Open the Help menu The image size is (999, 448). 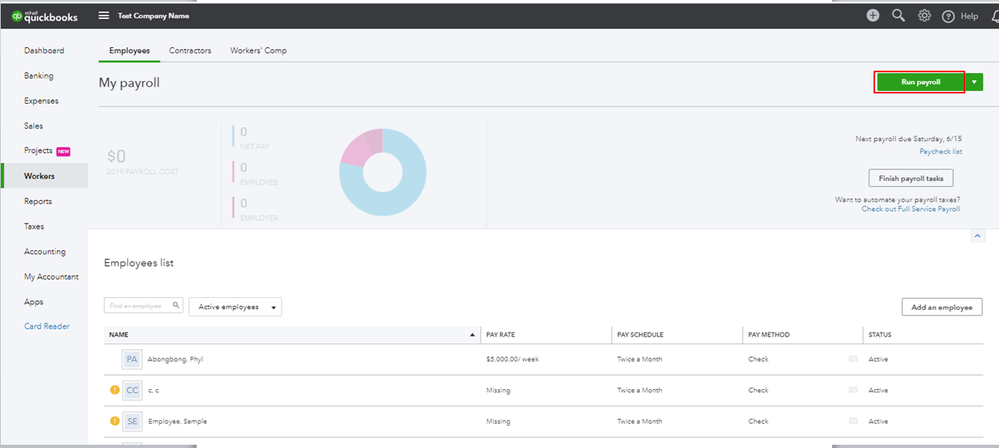click(959, 17)
